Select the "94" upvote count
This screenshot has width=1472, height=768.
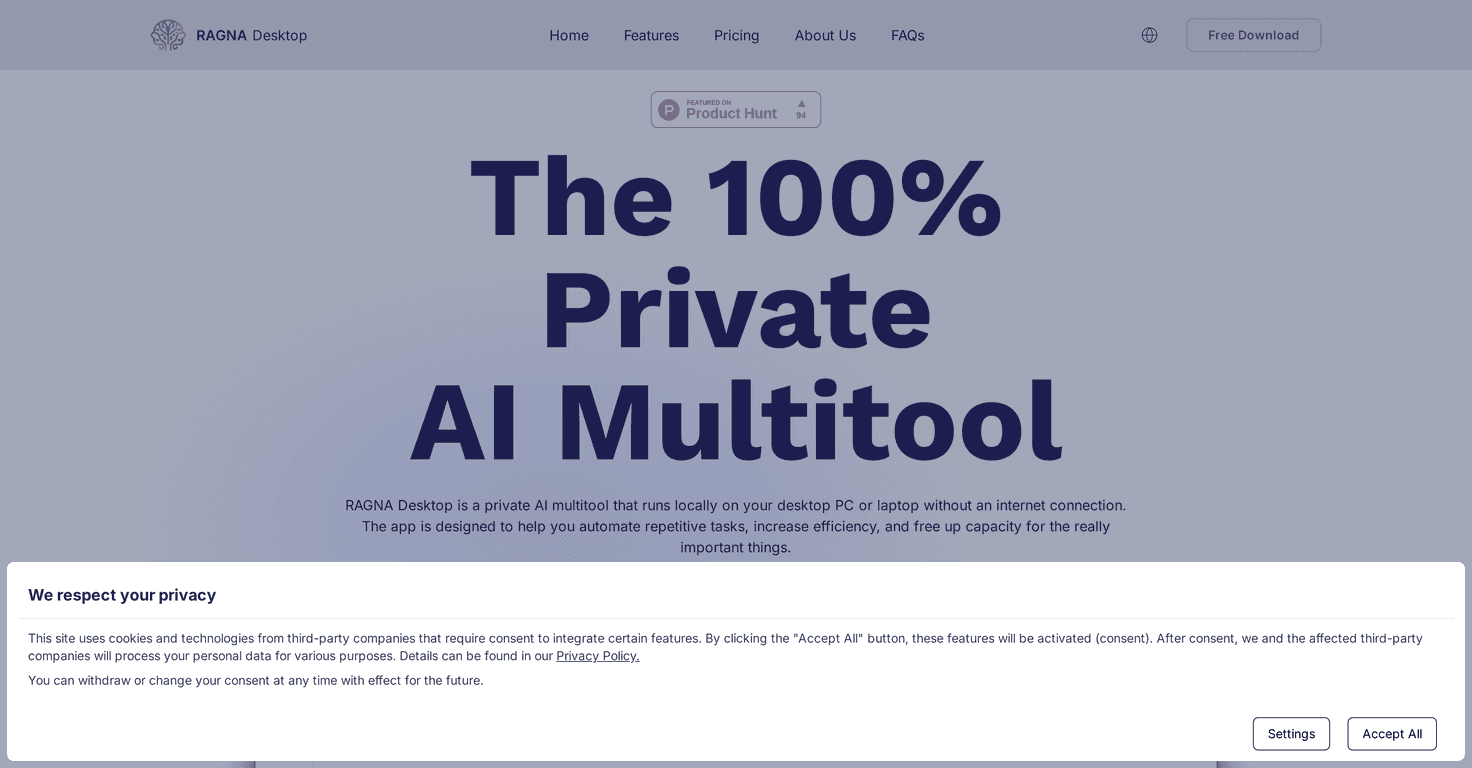click(801, 114)
